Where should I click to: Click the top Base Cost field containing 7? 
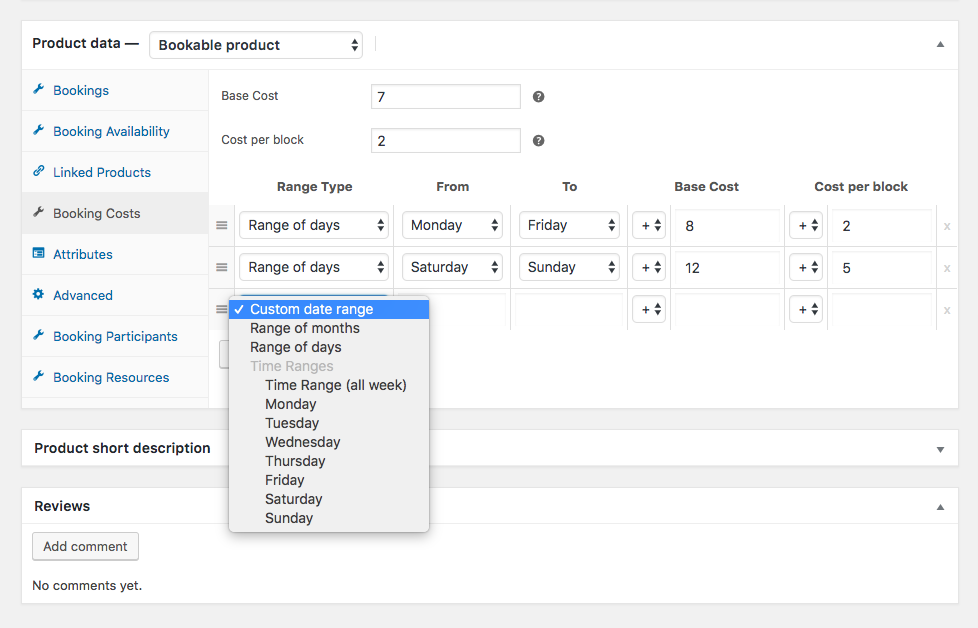445,97
